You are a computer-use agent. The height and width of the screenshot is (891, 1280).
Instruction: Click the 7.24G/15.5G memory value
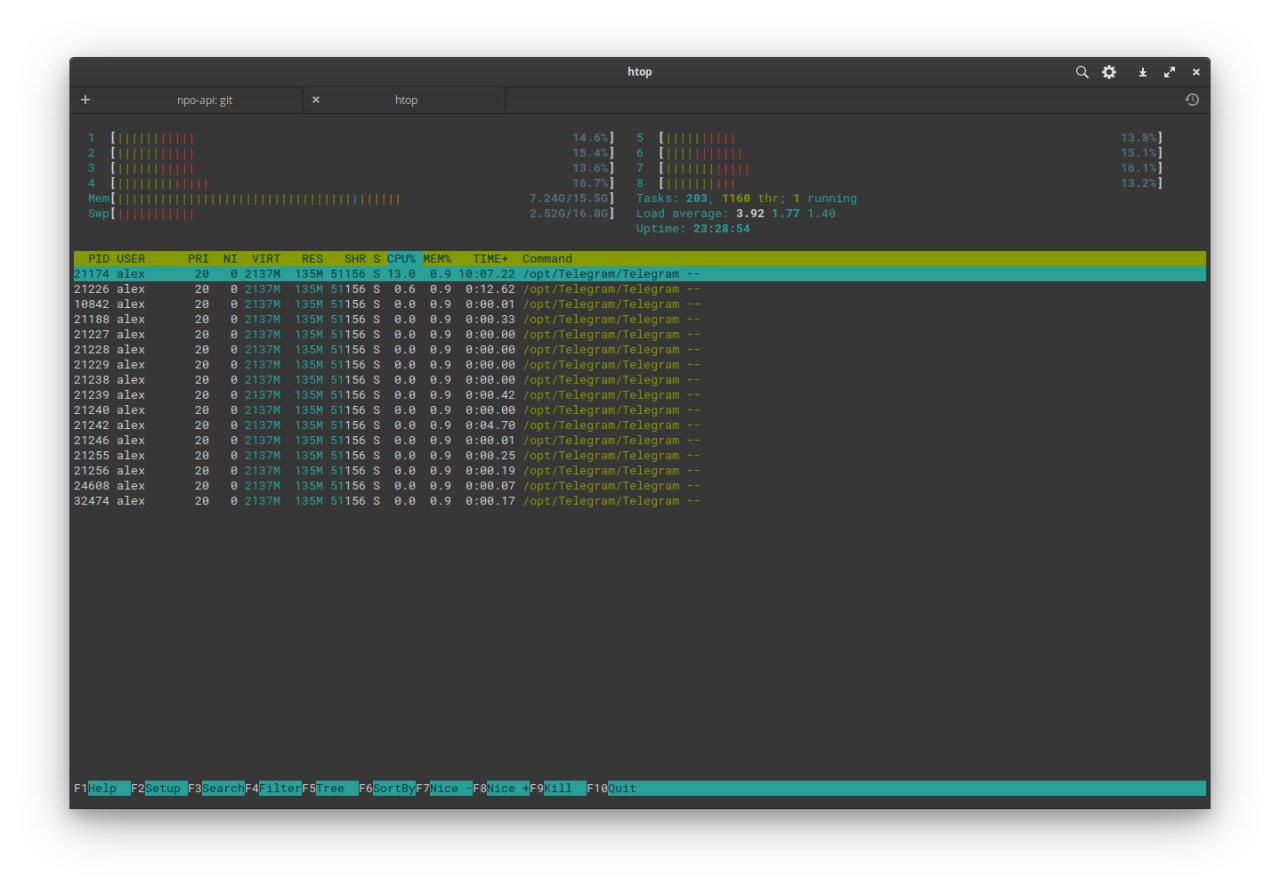[569, 199]
